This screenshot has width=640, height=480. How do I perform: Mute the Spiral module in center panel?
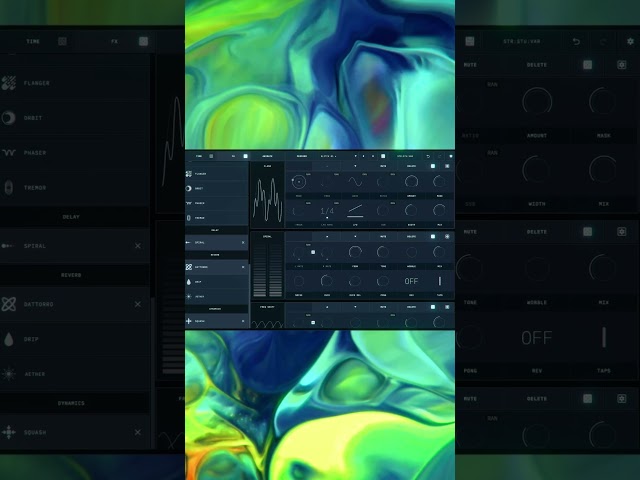tap(383, 236)
